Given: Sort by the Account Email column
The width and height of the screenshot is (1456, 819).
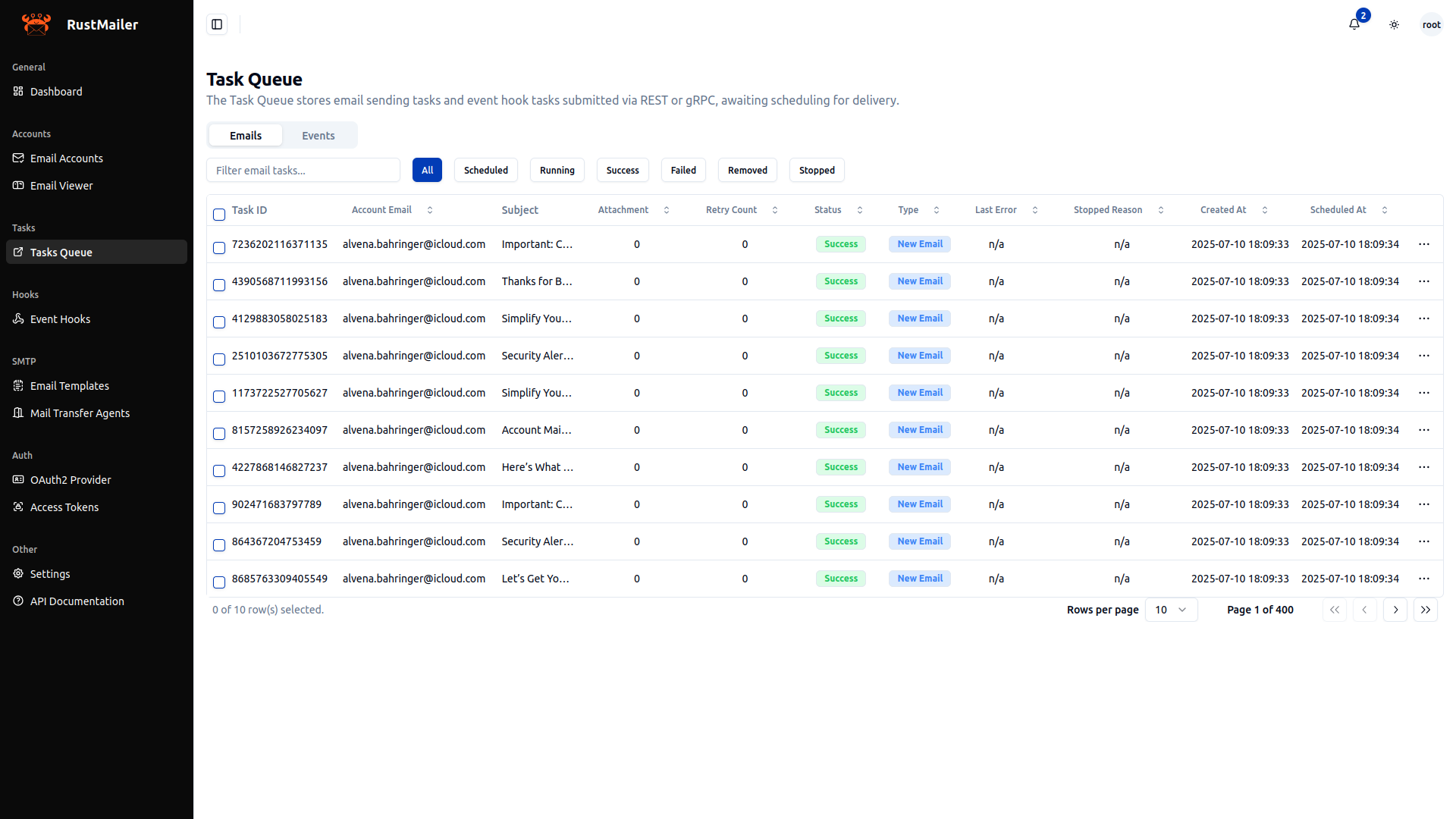Looking at the screenshot, I should click(392, 210).
